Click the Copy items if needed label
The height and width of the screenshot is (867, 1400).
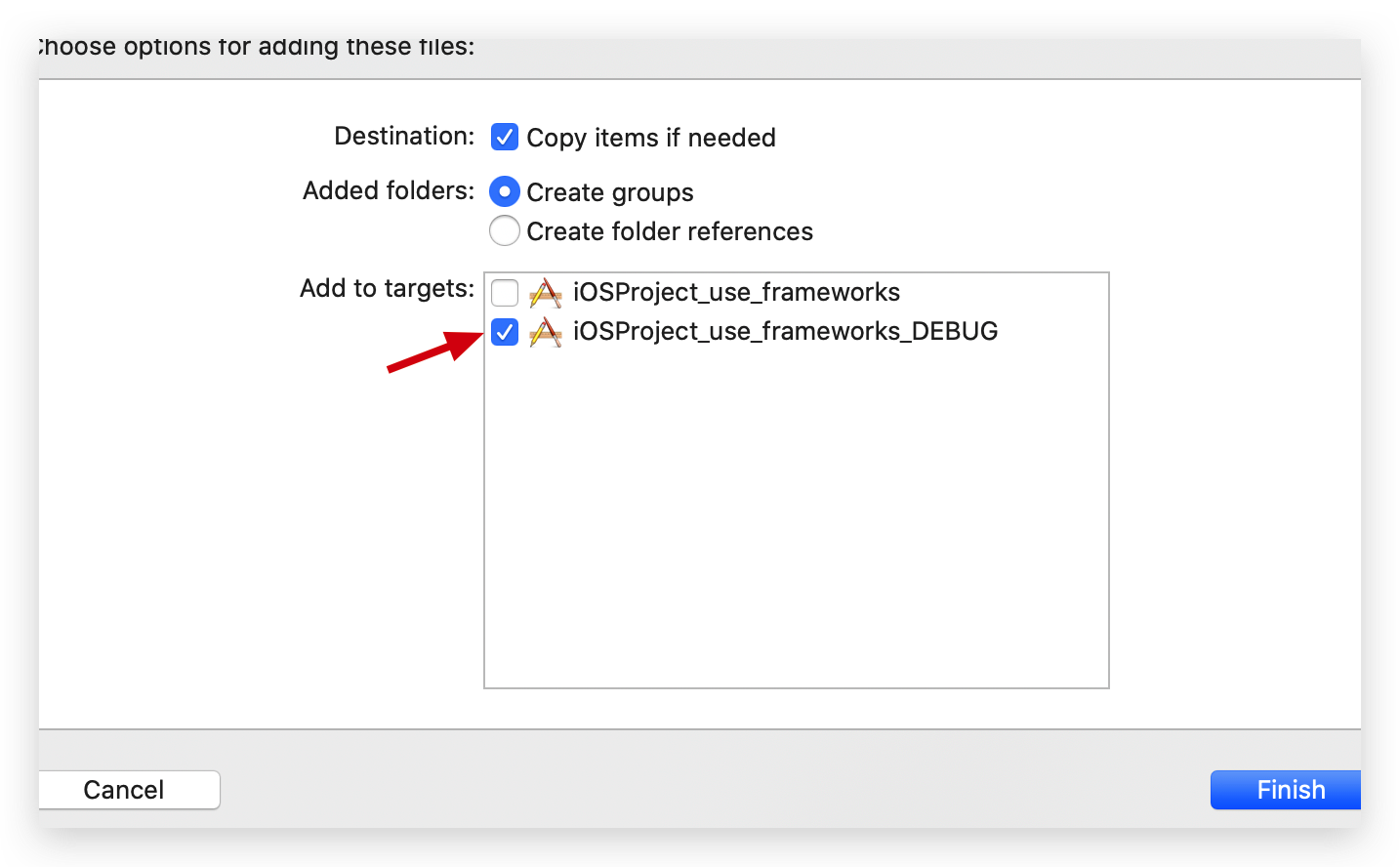(x=651, y=138)
